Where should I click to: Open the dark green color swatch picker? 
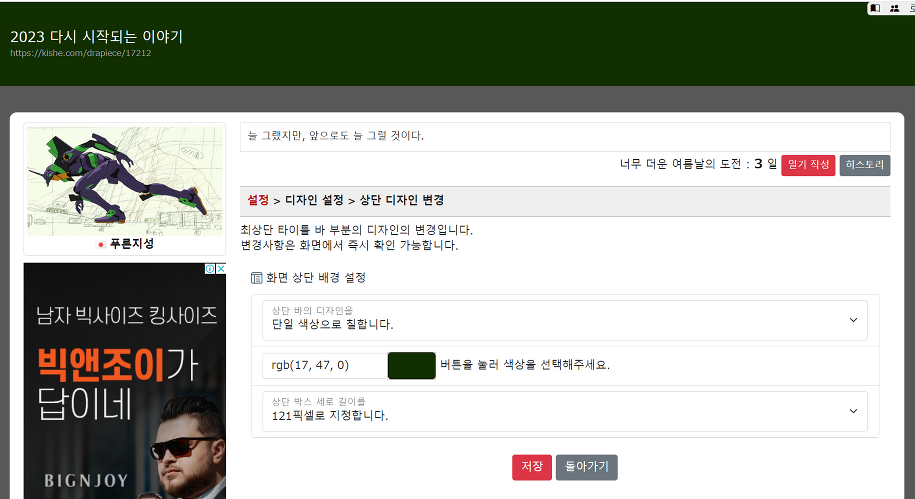click(x=411, y=365)
